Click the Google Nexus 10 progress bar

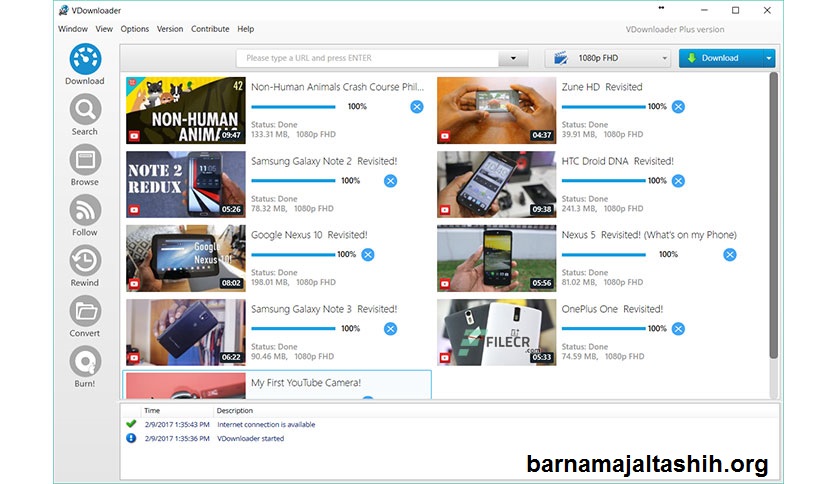pyautogui.click(x=293, y=254)
